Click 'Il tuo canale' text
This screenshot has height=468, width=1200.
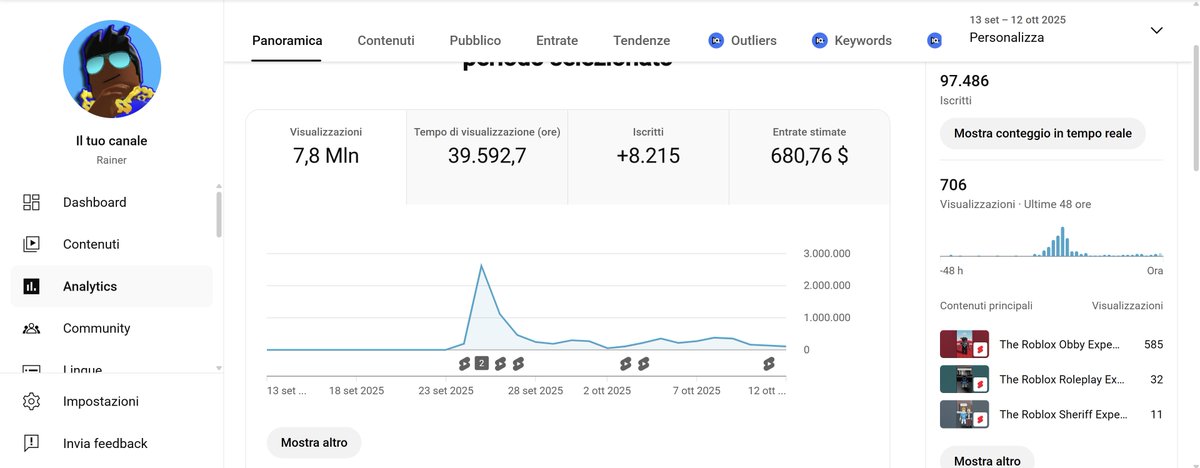point(112,141)
